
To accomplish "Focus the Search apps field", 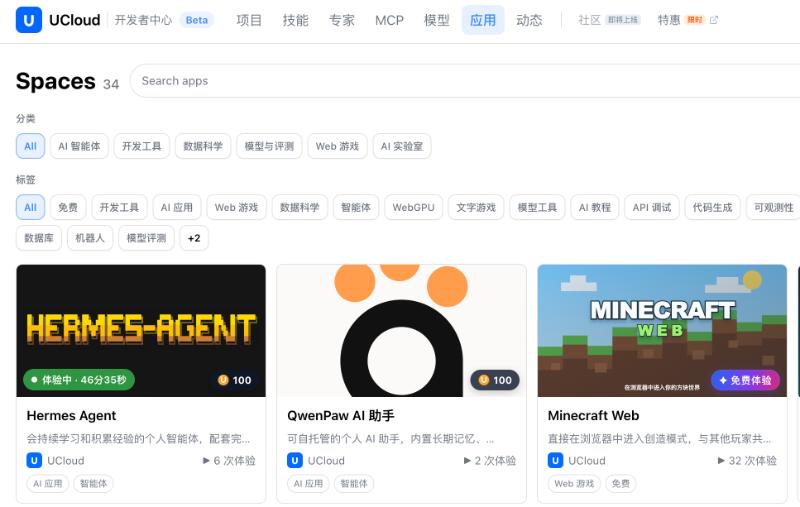I will pyautogui.click(x=464, y=81).
